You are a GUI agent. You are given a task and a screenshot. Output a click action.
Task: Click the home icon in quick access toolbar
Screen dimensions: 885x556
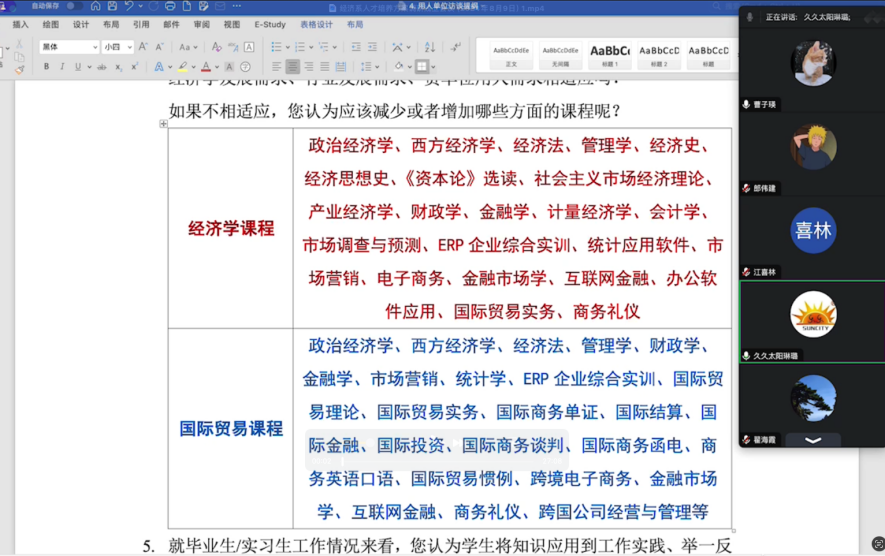point(95,6)
